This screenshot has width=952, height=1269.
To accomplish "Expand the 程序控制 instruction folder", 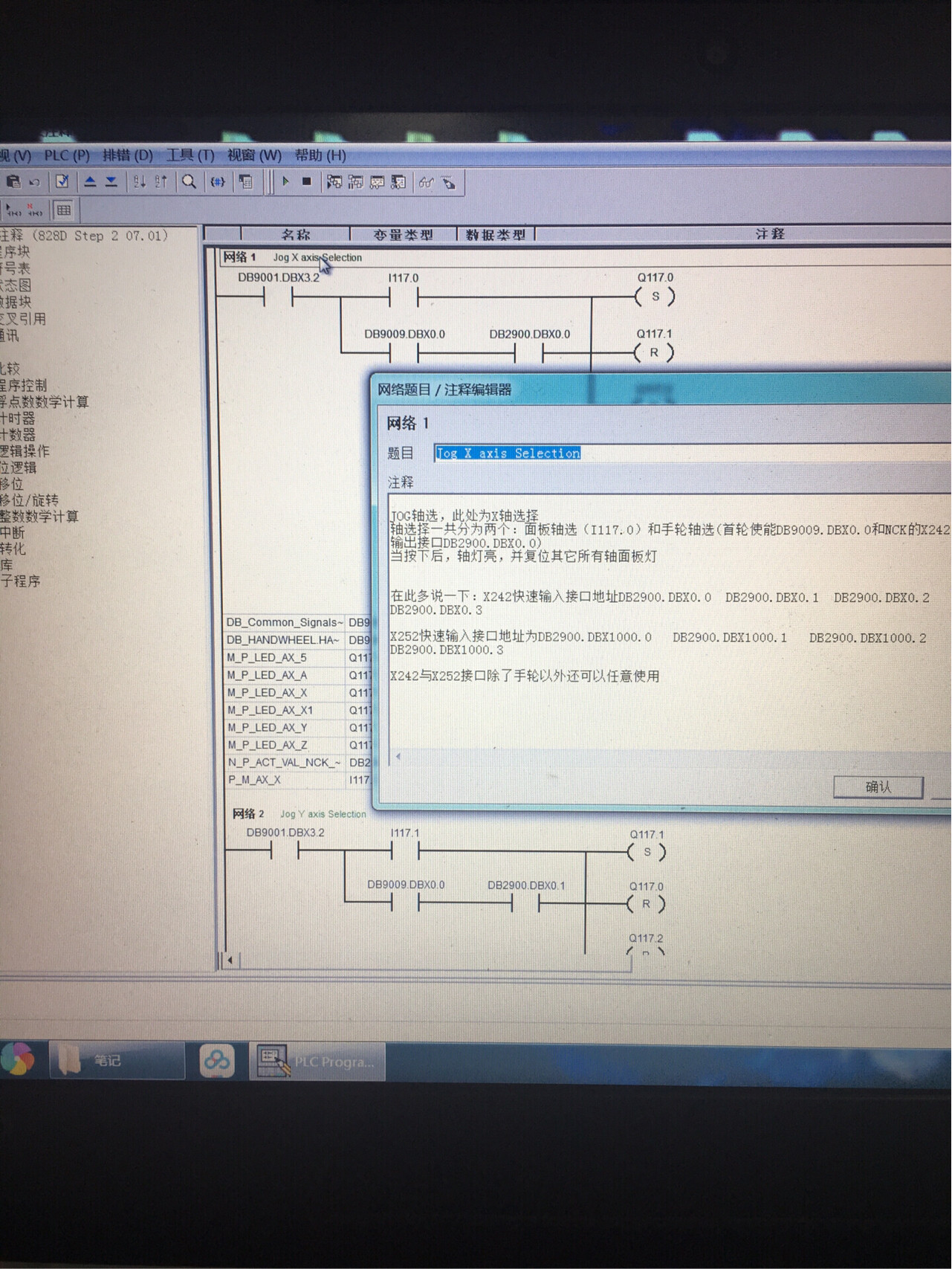I will point(24,385).
